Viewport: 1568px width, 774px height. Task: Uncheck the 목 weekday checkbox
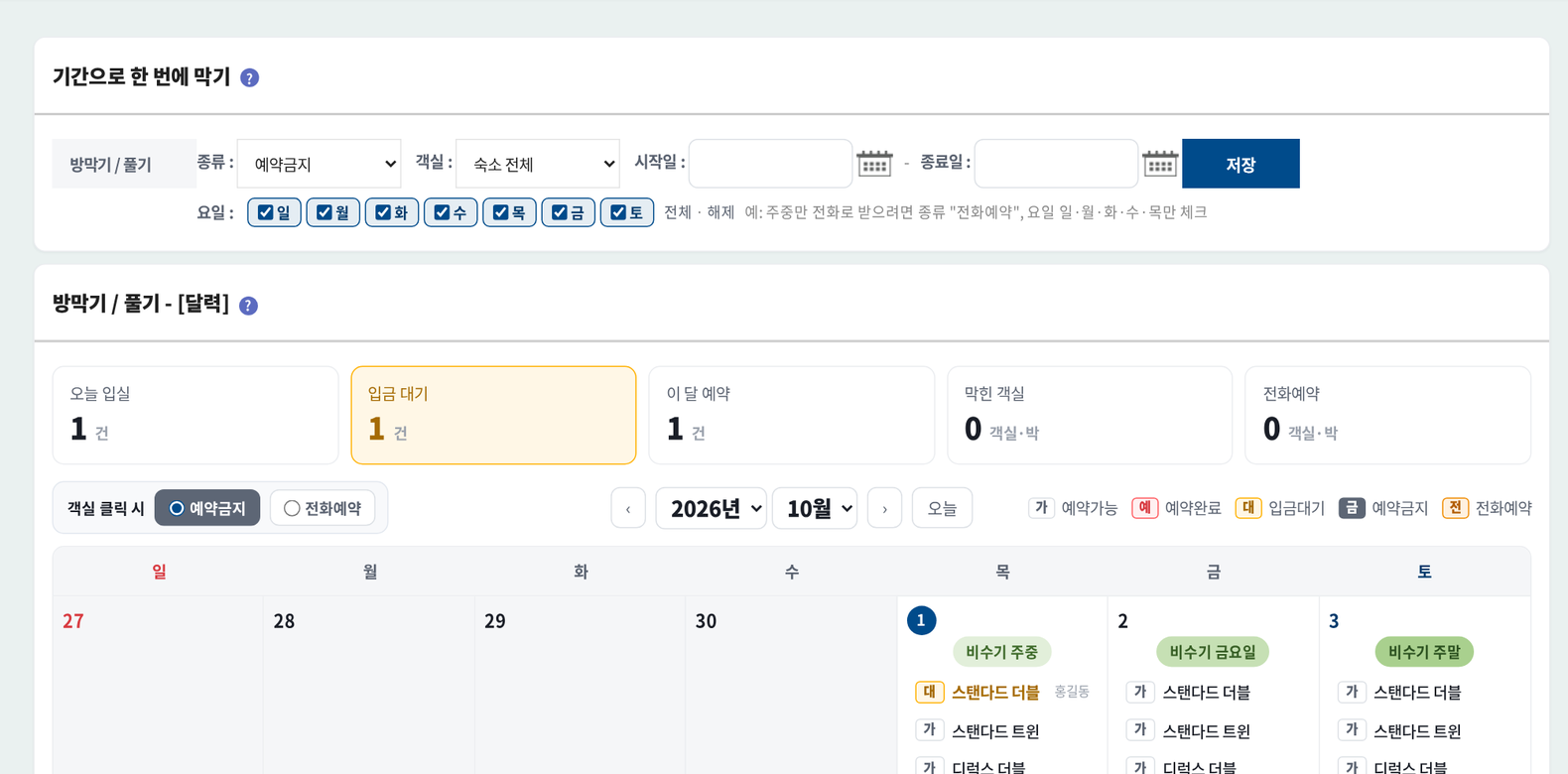500,212
